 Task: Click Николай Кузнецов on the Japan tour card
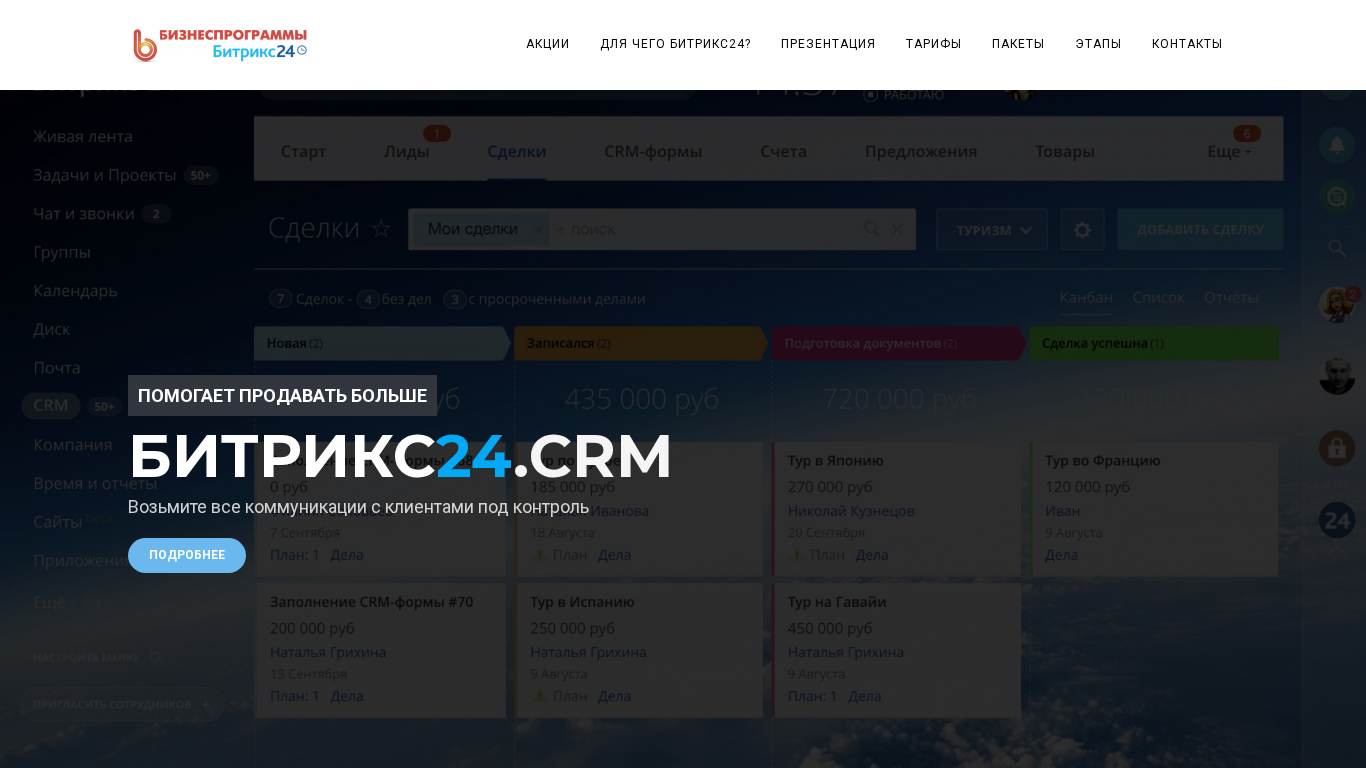click(x=851, y=511)
